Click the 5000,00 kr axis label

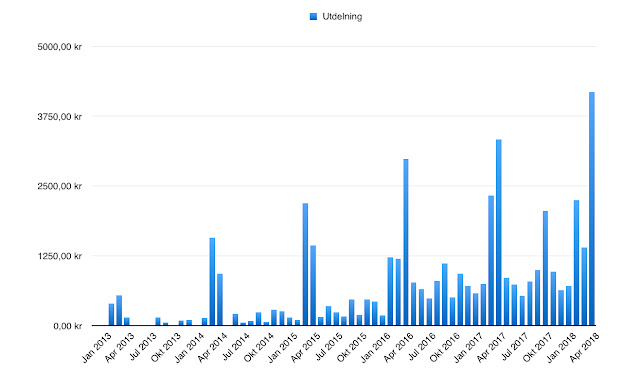click(60, 47)
